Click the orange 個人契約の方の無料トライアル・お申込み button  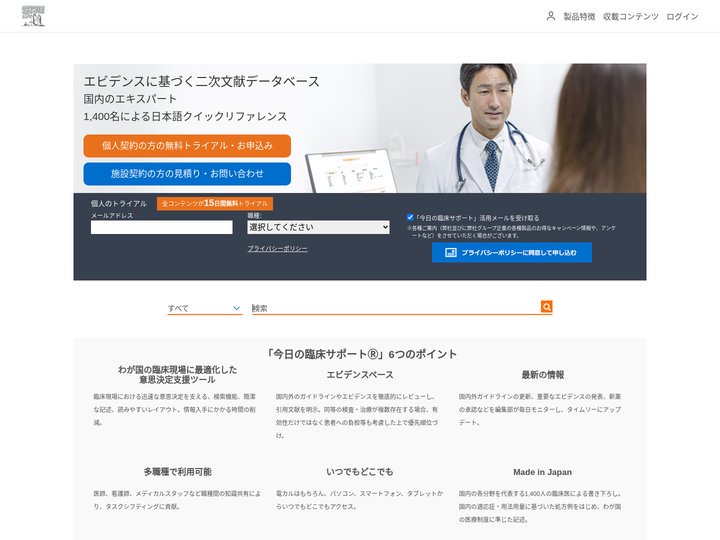coord(187,146)
